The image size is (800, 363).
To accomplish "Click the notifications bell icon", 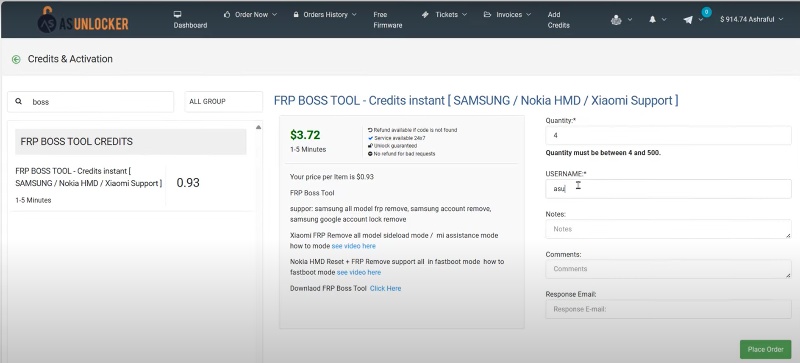I will pos(653,19).
